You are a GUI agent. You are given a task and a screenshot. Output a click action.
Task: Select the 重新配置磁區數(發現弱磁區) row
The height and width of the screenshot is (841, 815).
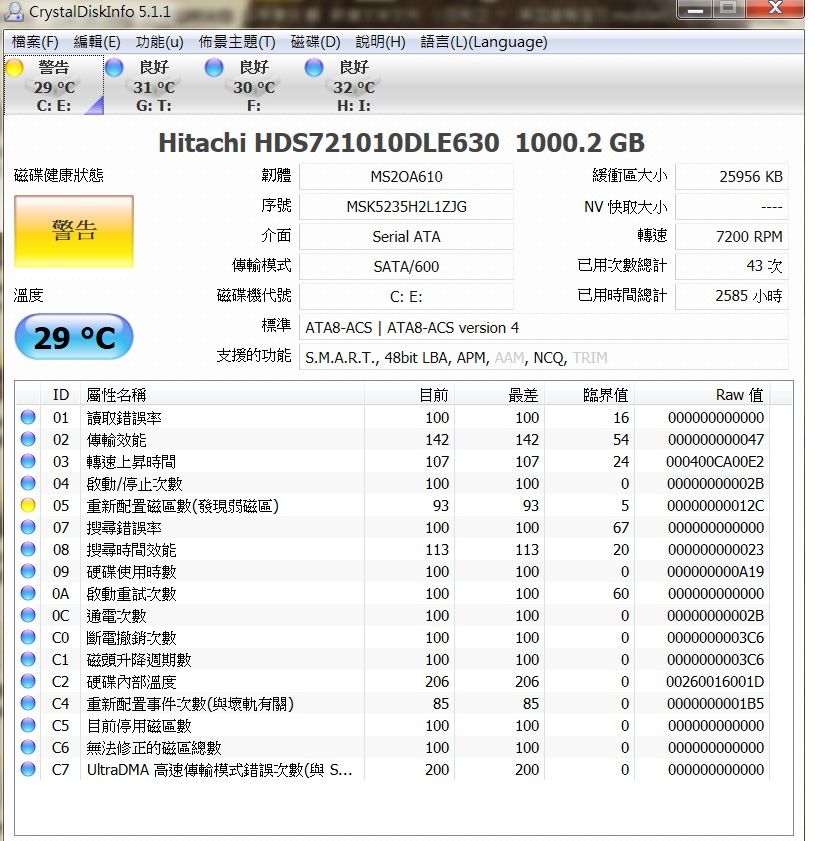(393, 505)
